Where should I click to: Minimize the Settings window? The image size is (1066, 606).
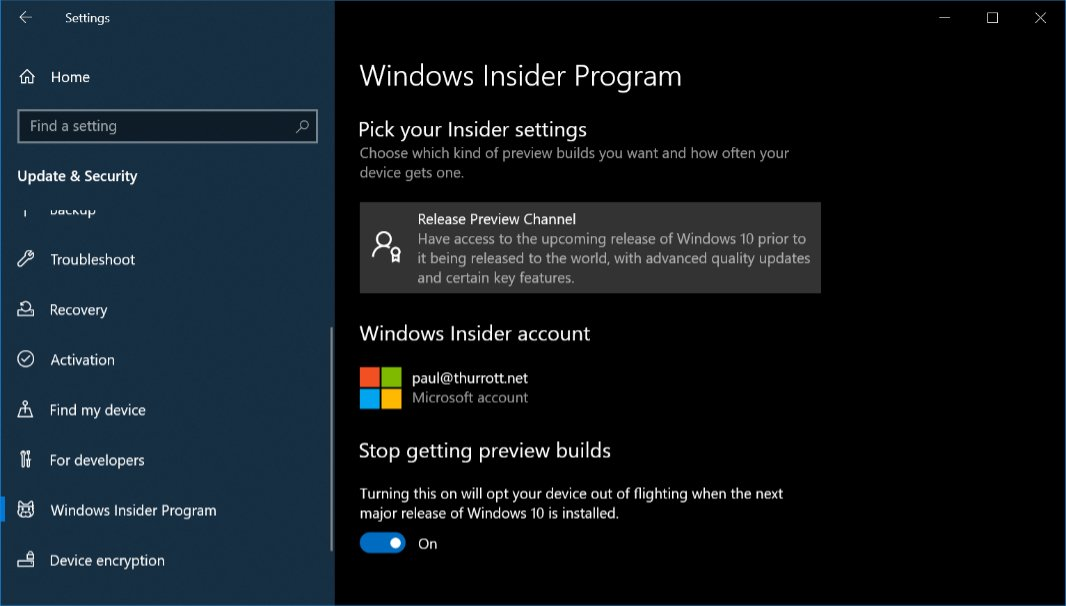pos(944,18)
